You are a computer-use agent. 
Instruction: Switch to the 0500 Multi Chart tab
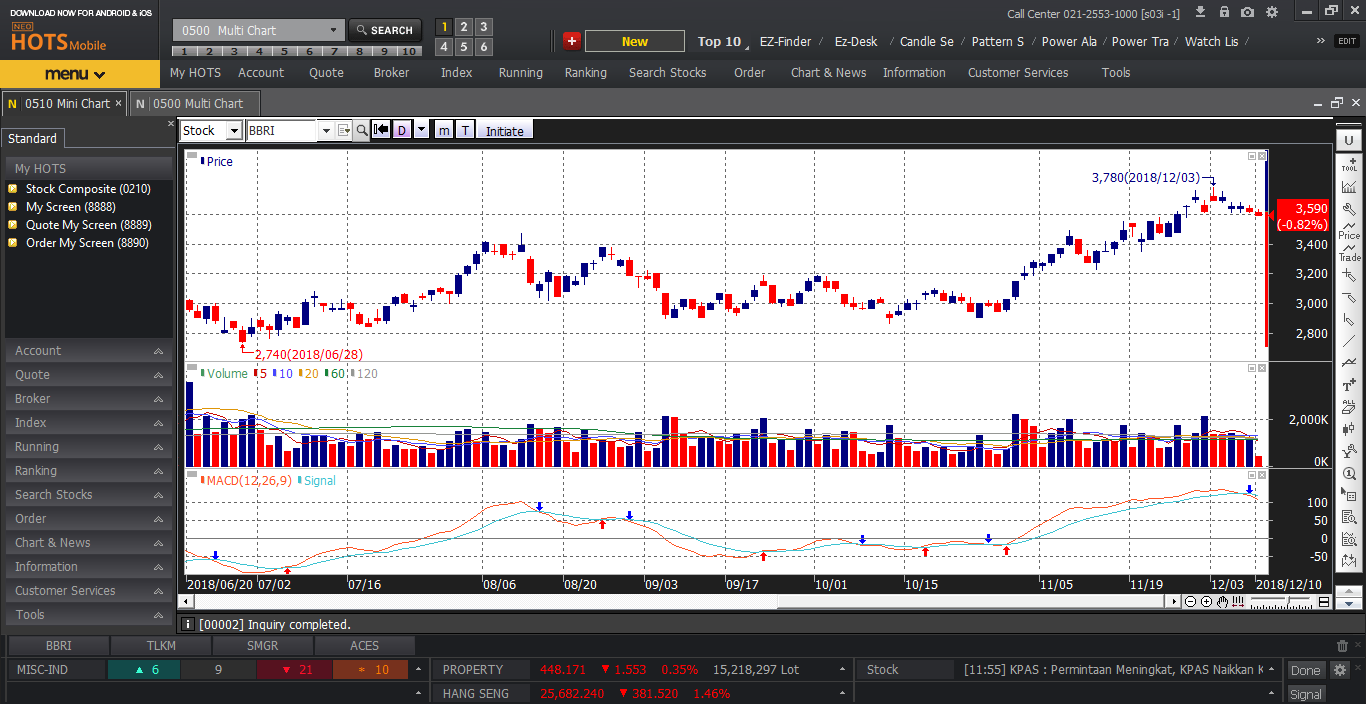(x=195, y=103)
